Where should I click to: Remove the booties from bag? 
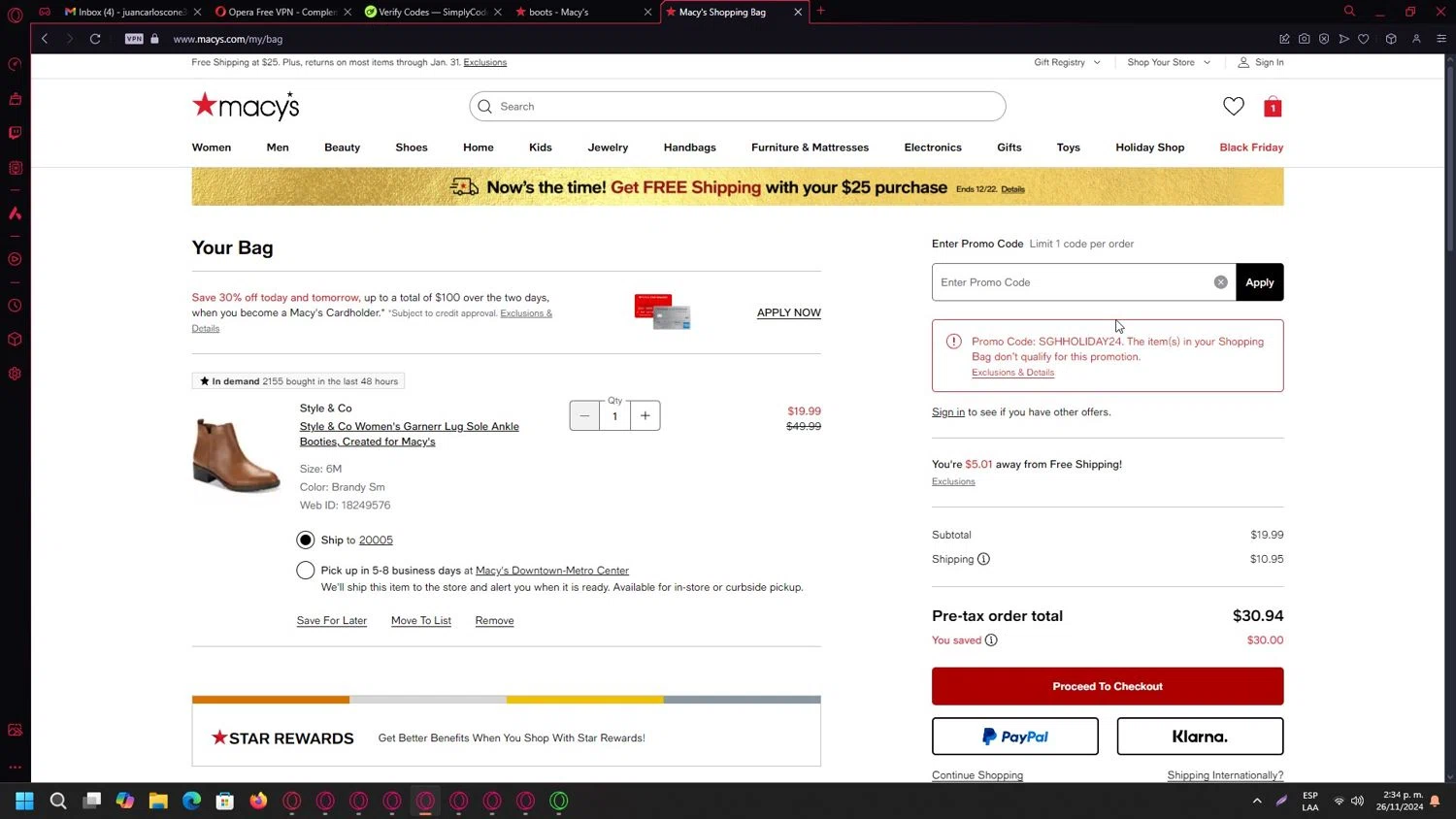[494, 621]
